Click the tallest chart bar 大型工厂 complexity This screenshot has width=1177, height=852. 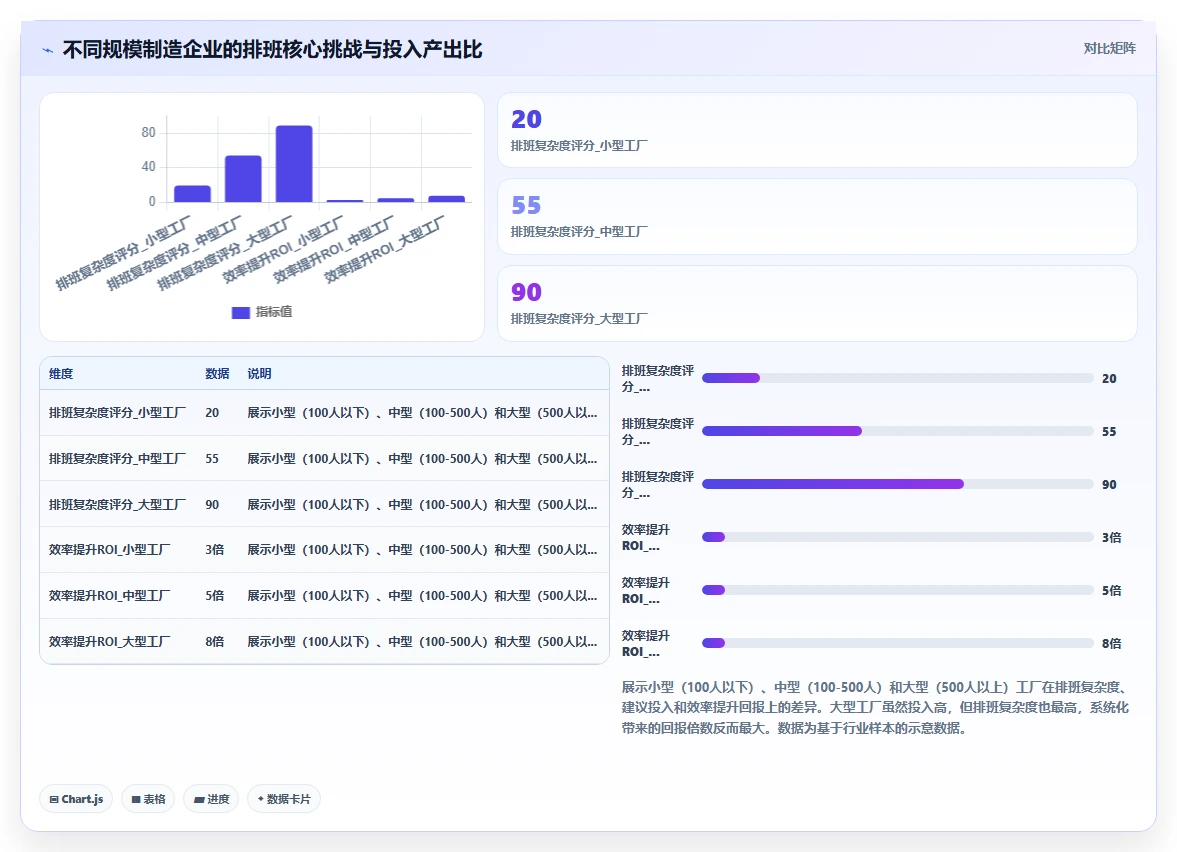(x=294, y=164)
